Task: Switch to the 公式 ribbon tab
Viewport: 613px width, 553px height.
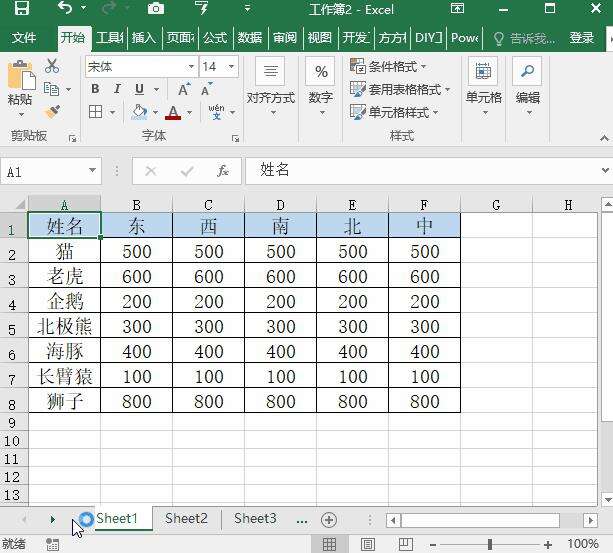Action: [x=215, y=38]
